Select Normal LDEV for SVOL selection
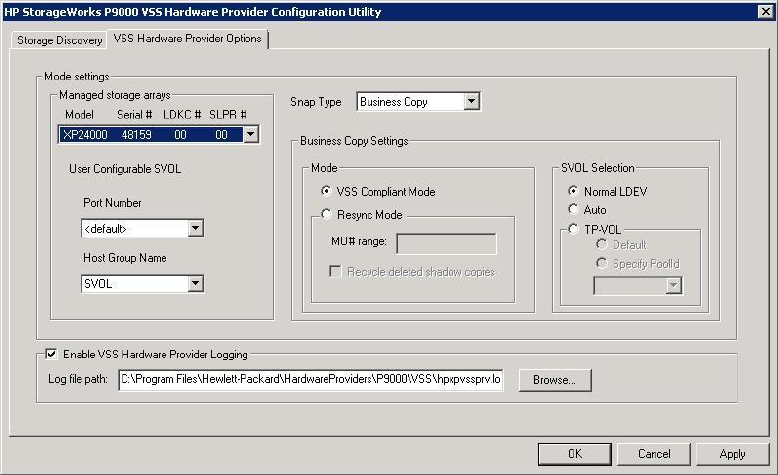The image size is (778, 475). click(573, 191)
